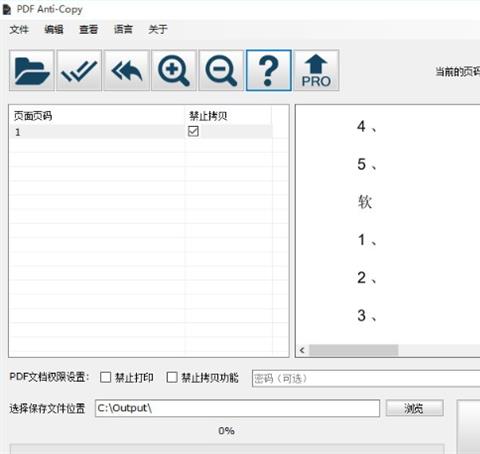Select page row 1 in the list
The height and width of the screenshot is (454, 480).
(142, 132)
